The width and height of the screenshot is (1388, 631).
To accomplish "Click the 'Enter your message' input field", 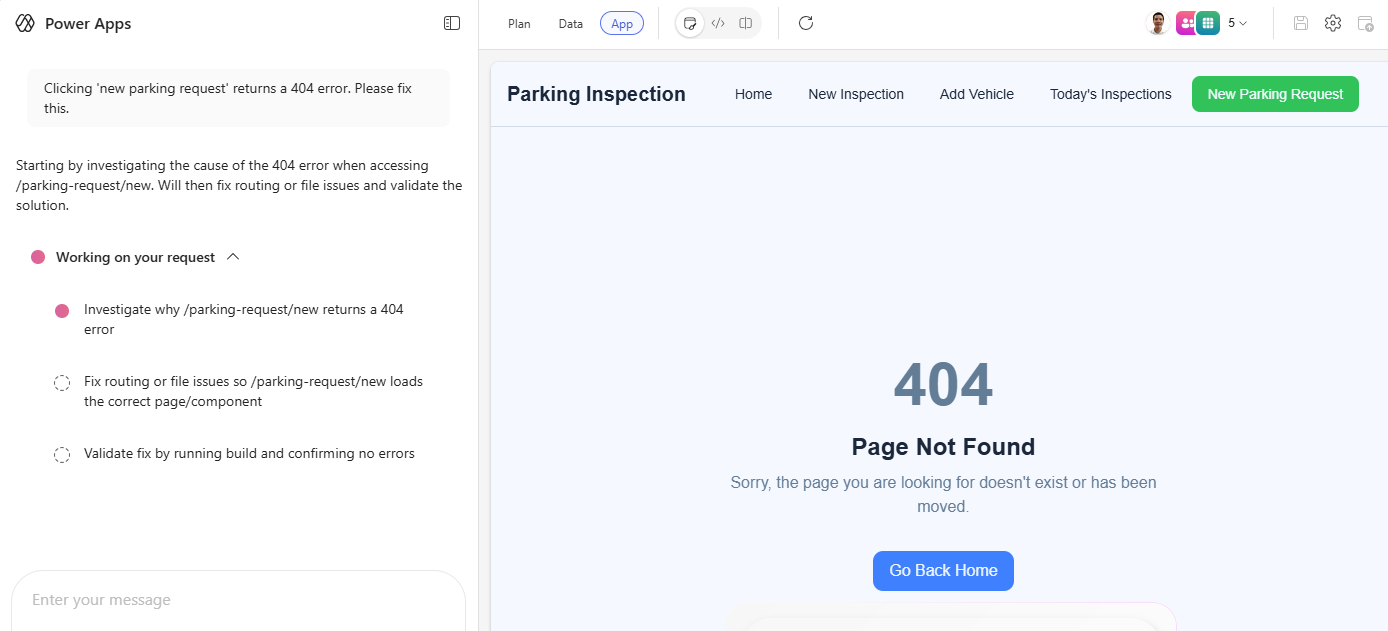I will coord(238,600).
